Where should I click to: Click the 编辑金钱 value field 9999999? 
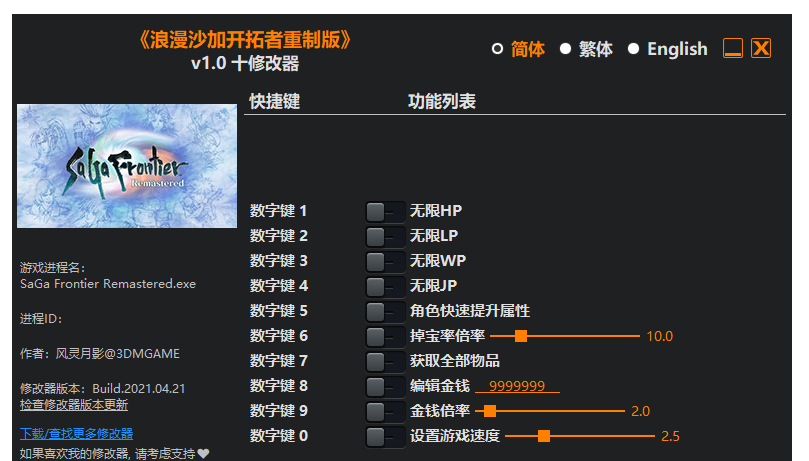[517, 386]
